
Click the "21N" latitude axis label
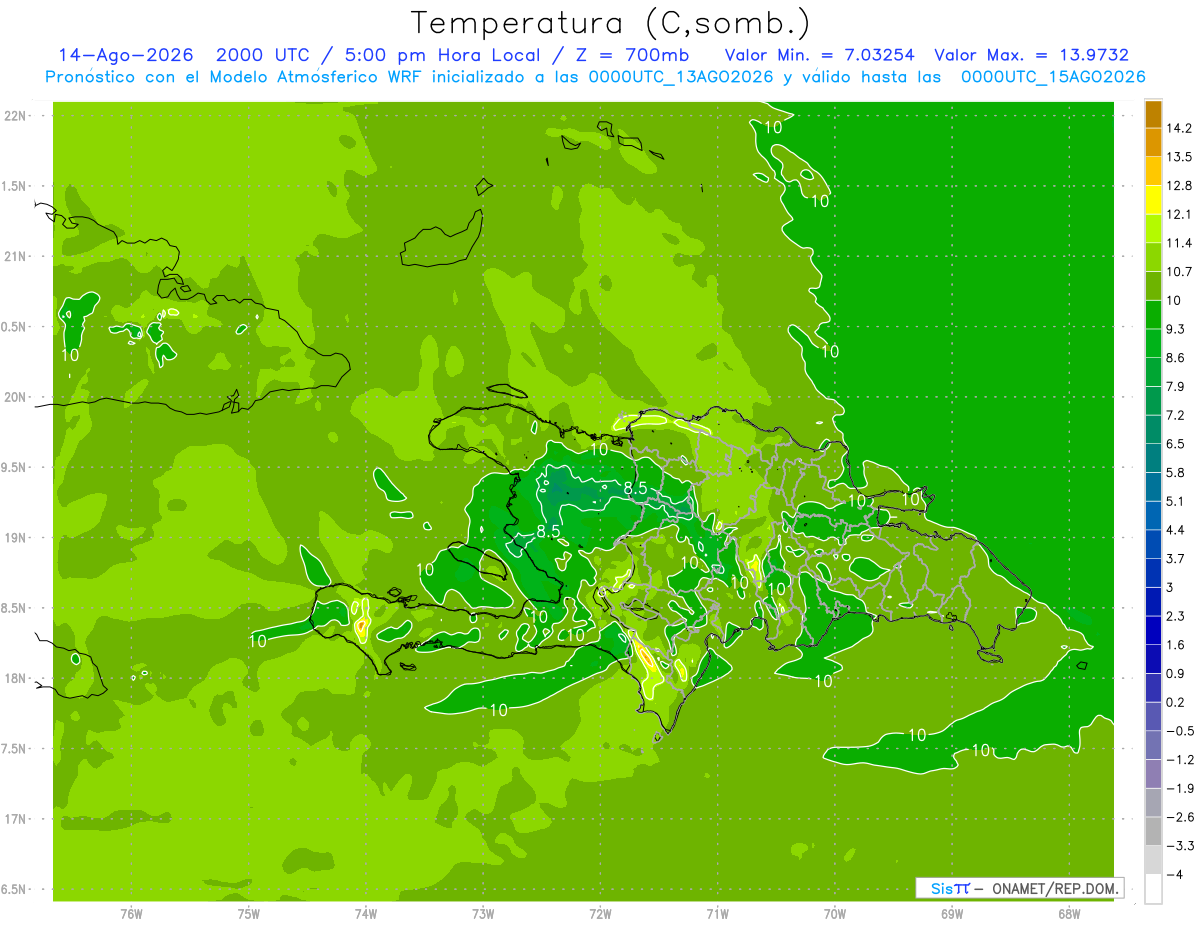[14, 256]
